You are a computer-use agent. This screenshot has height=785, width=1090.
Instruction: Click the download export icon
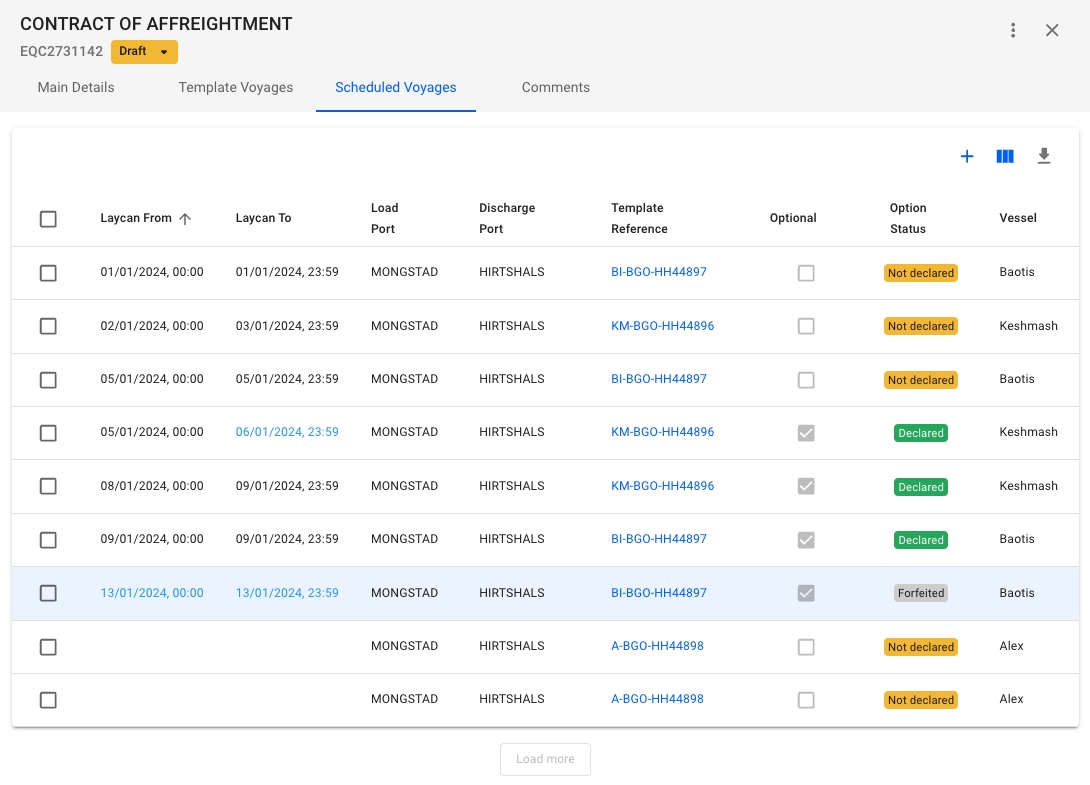tap(1044, 157)
